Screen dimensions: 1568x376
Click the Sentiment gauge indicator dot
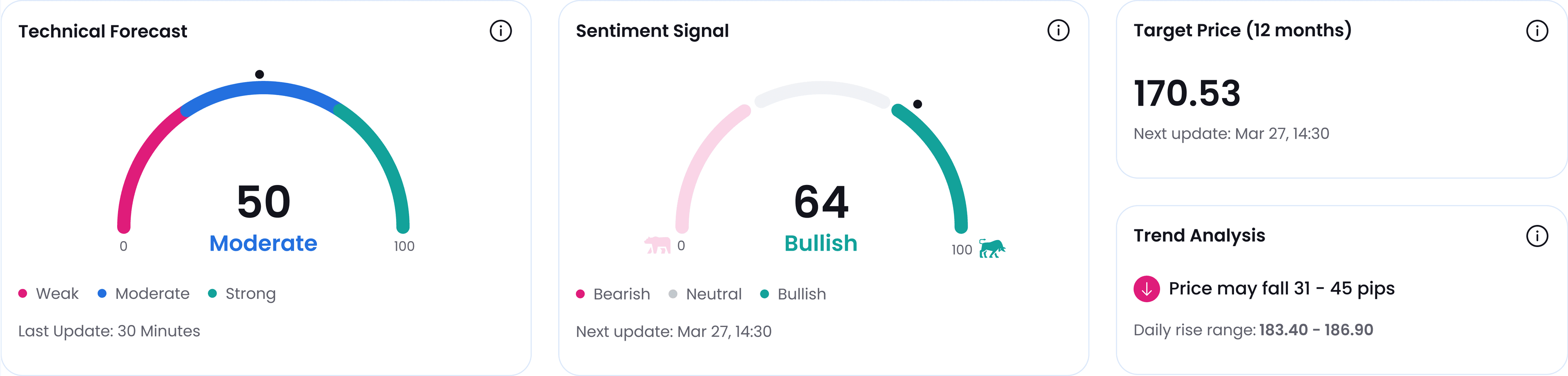click(x=917, y=104)
